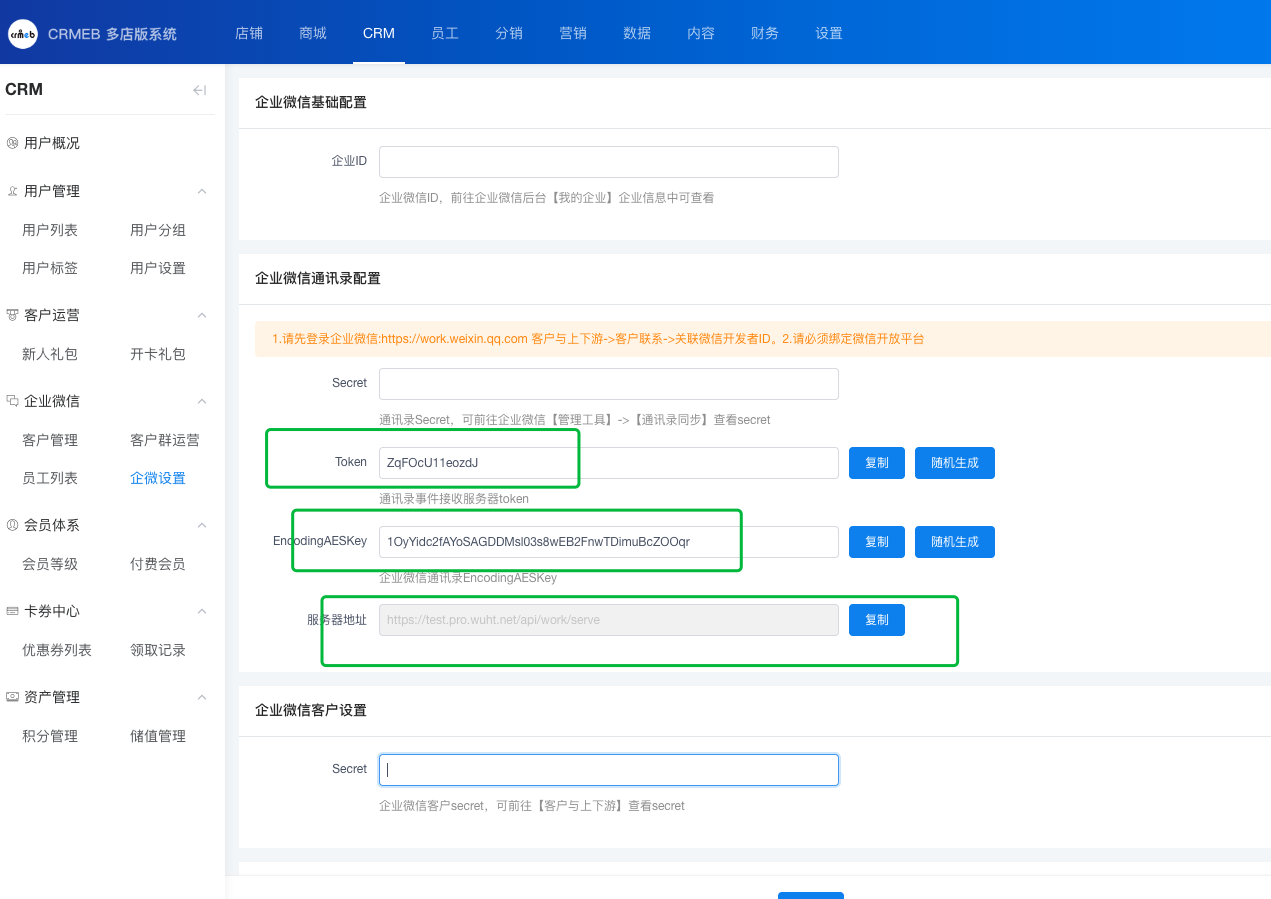Open the 内容 top menu
The width and height of the screenshot is (1271, 899).
point(701,33)
